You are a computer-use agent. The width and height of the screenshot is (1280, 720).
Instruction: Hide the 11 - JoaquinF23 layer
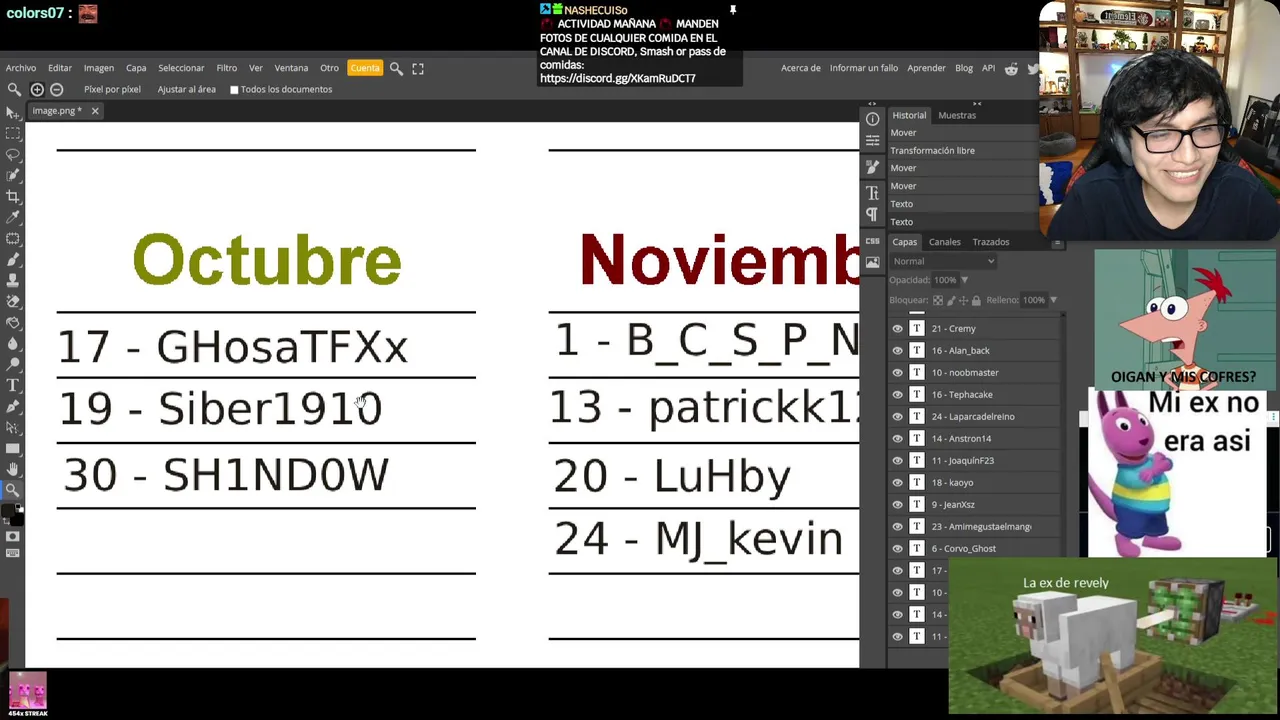tap(897, 460)
